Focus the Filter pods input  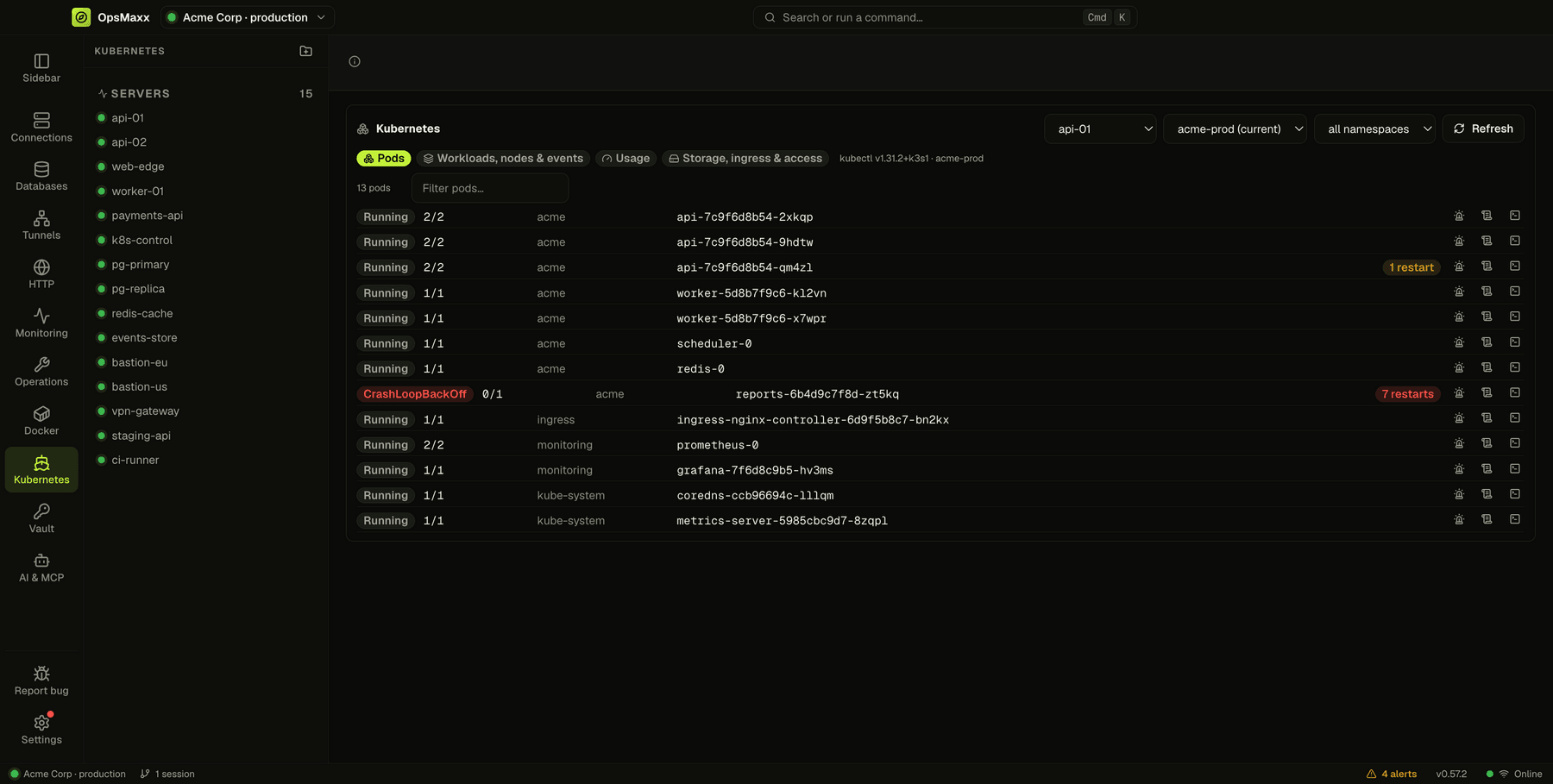point(490,188)
